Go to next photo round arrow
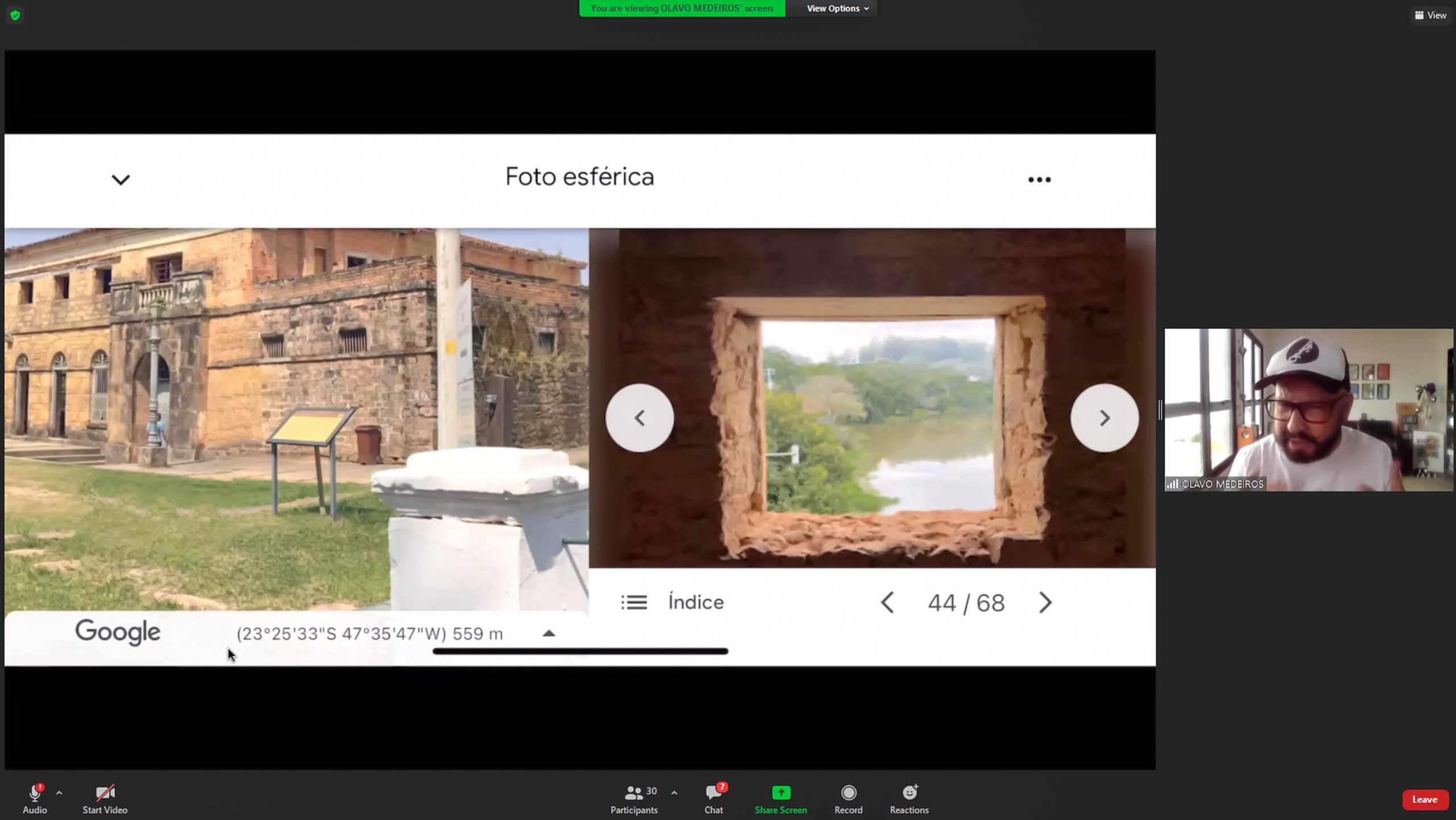The image size is (1456, 820). click(1104, 418)
